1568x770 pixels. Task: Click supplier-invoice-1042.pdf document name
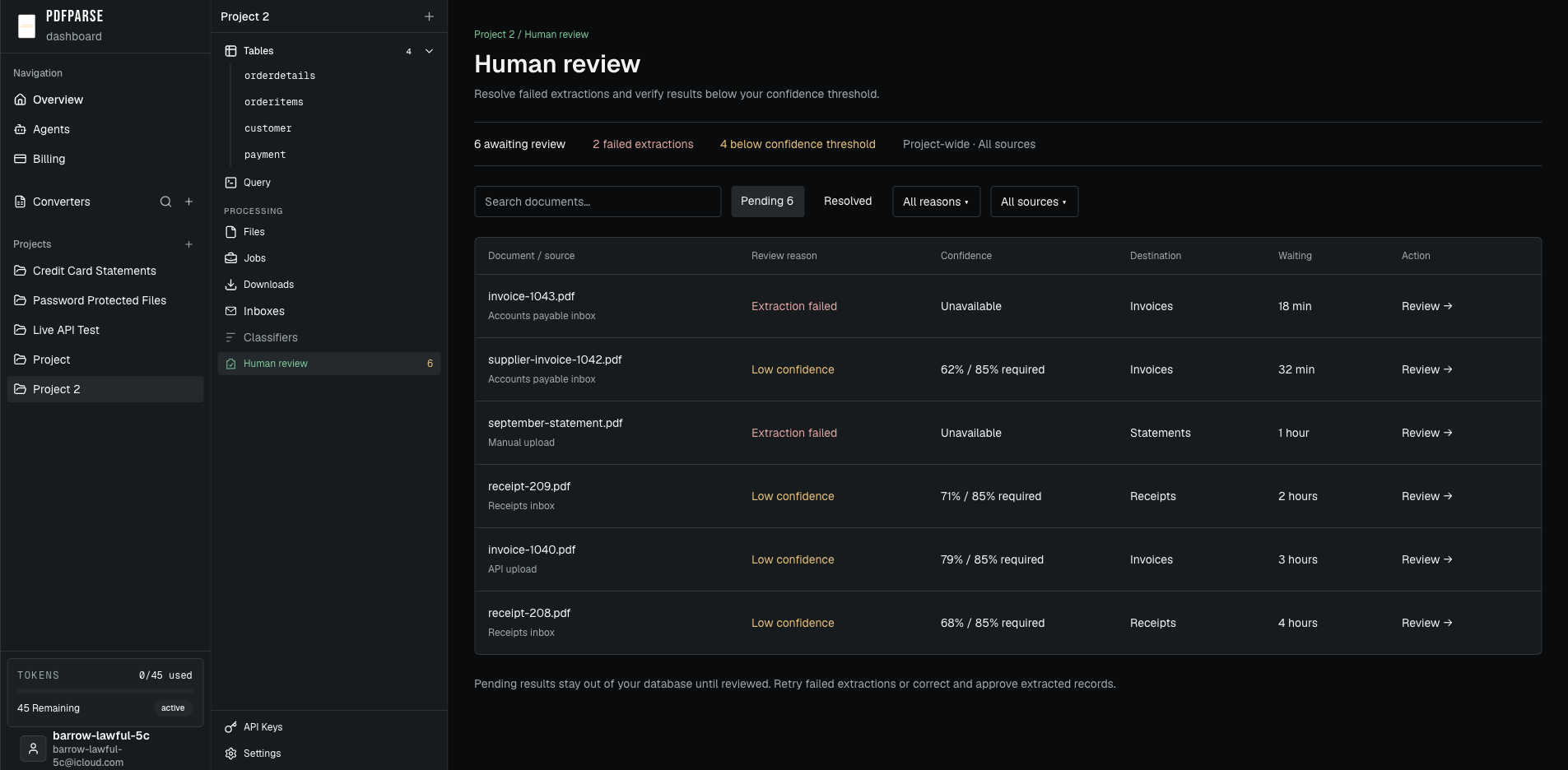555,359
